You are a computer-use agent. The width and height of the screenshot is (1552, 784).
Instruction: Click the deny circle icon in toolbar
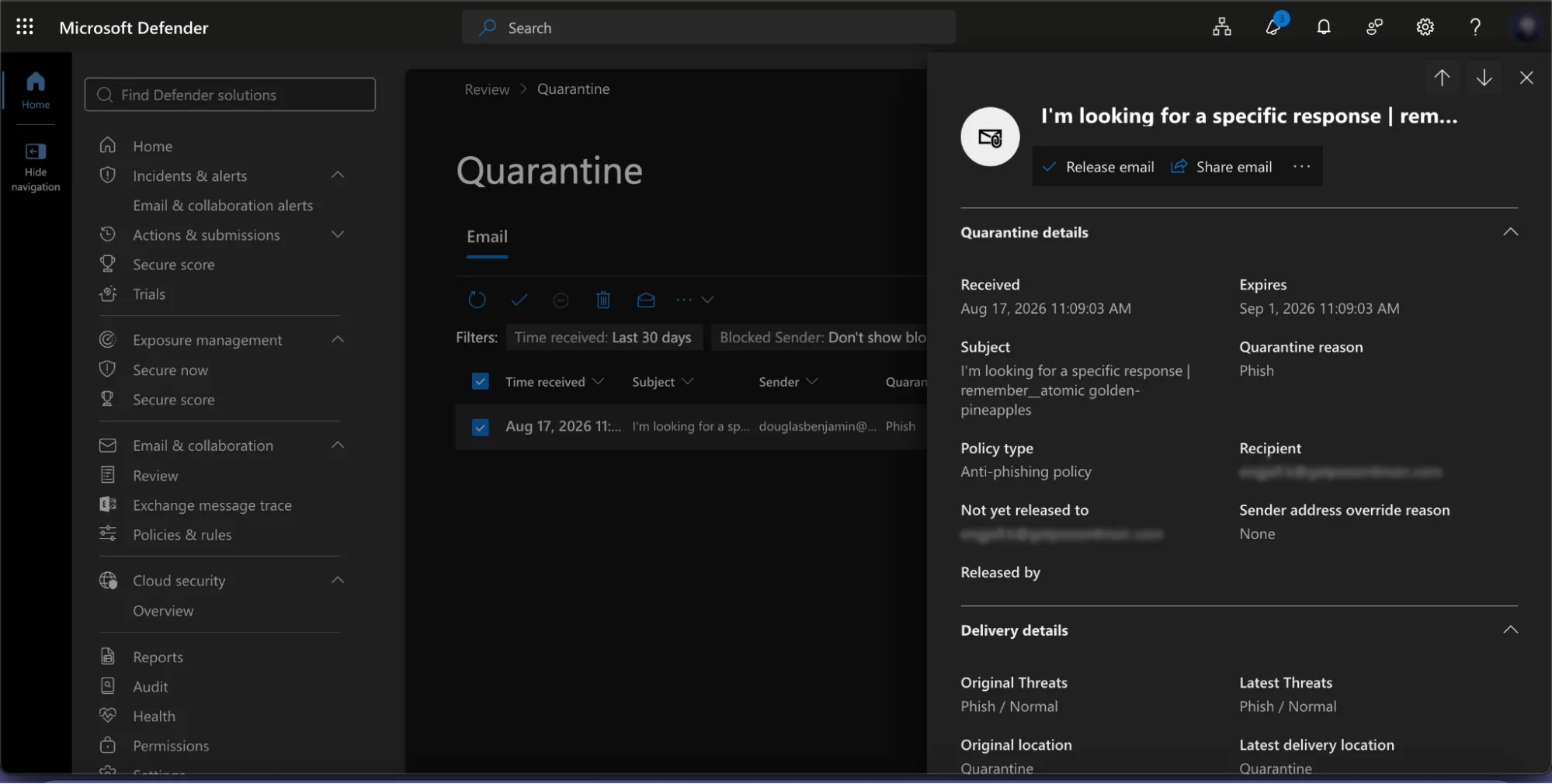pos(561,300)
